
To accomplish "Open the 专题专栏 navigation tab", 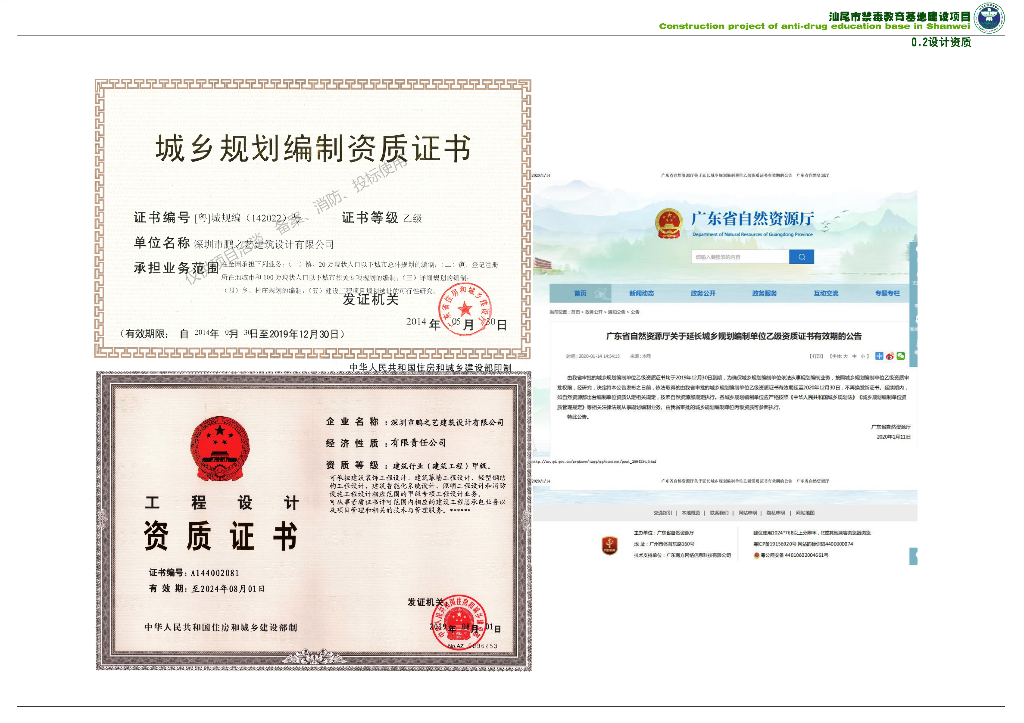I will click(x=887, y=293).
